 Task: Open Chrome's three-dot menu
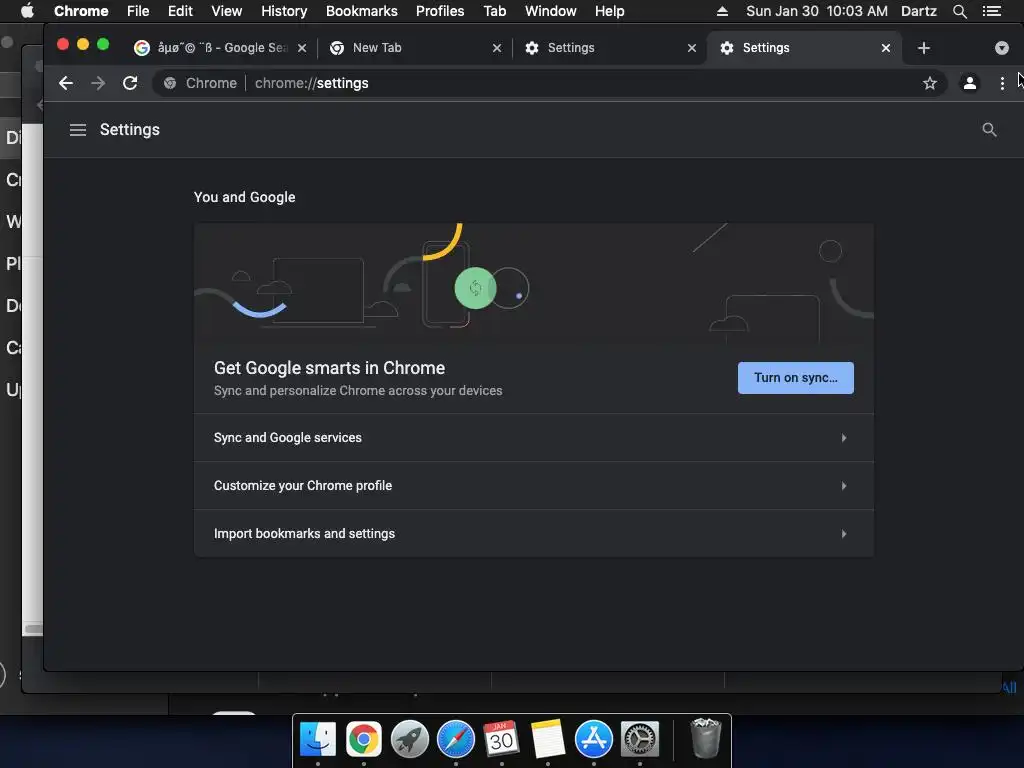pyautogui.click(x=1002, y=83)
